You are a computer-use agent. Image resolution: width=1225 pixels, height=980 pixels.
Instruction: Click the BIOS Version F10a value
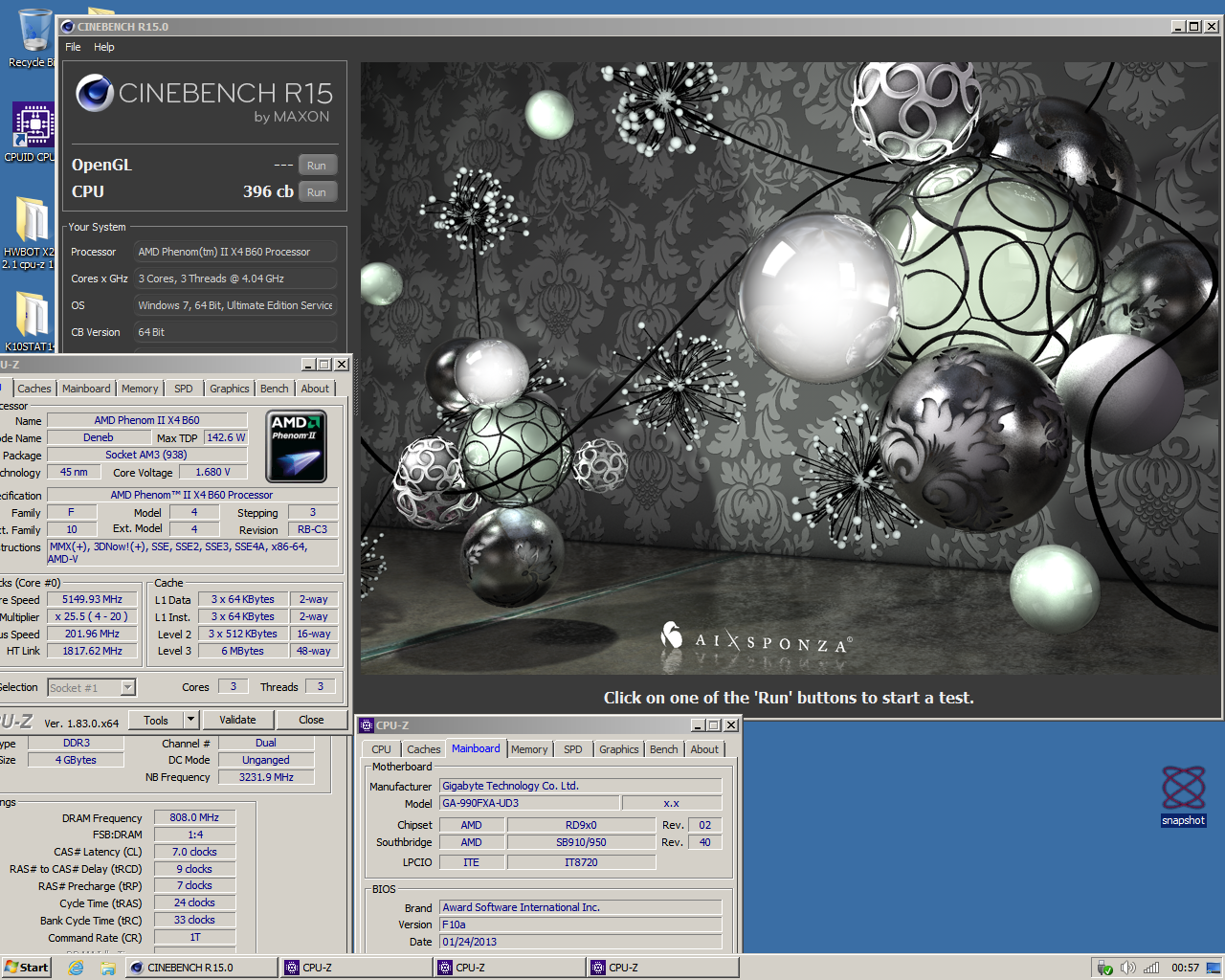tap(580, 924)
